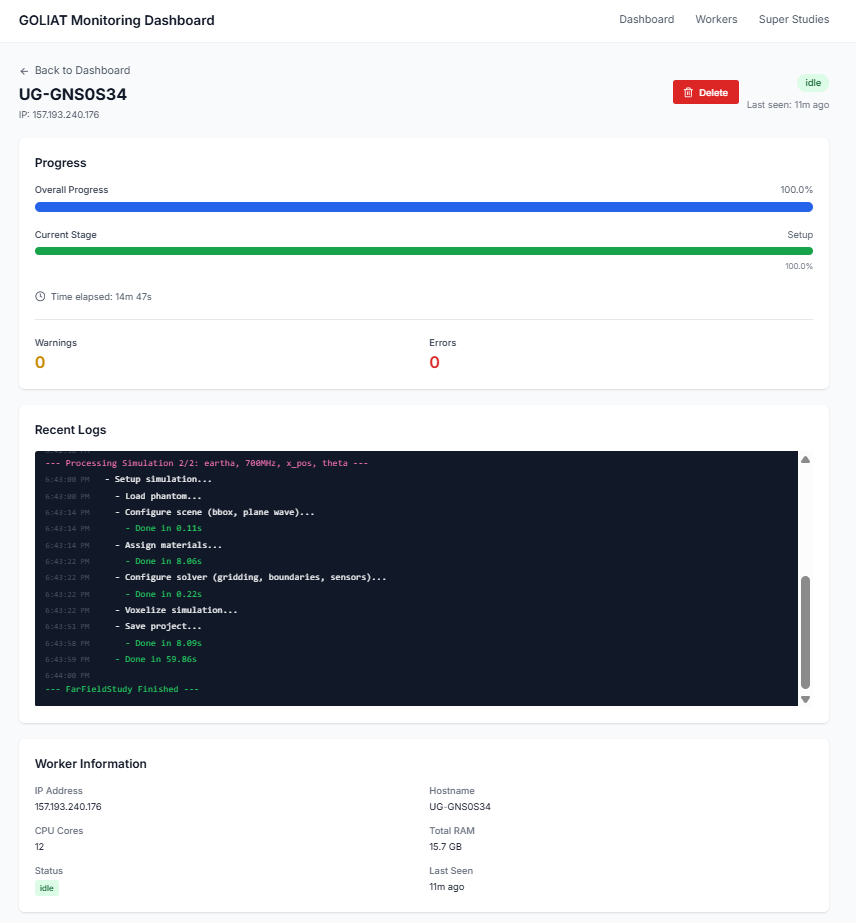Click the trash icon on Delete button

690,92
